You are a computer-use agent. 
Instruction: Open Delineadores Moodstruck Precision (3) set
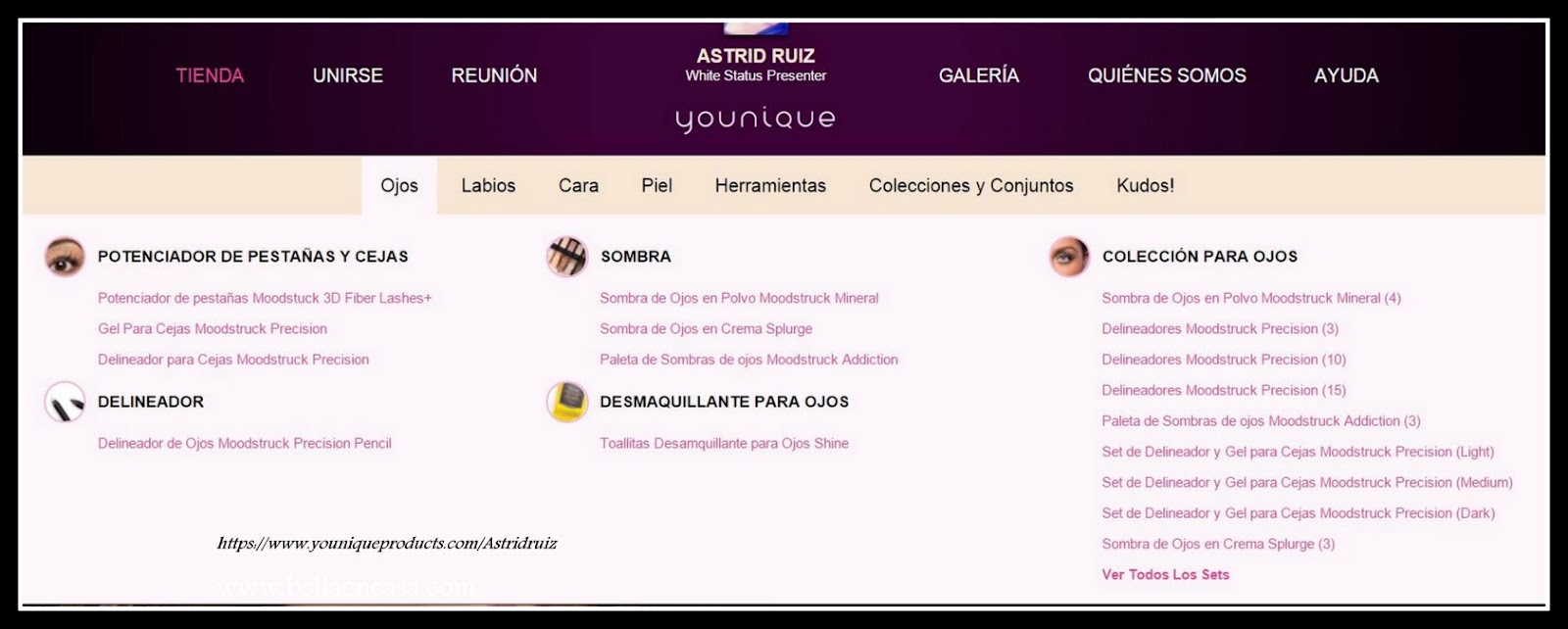tap(1220, 328)
